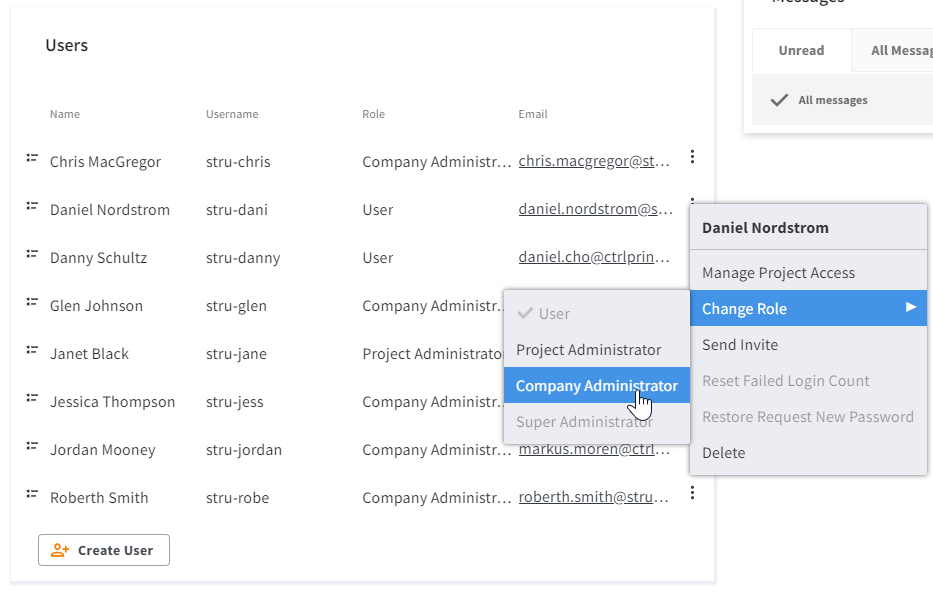This screenshot has height=592, width=933.
Task: Open three-dot menu for Roberth Smith
Action: click(692, 494)
